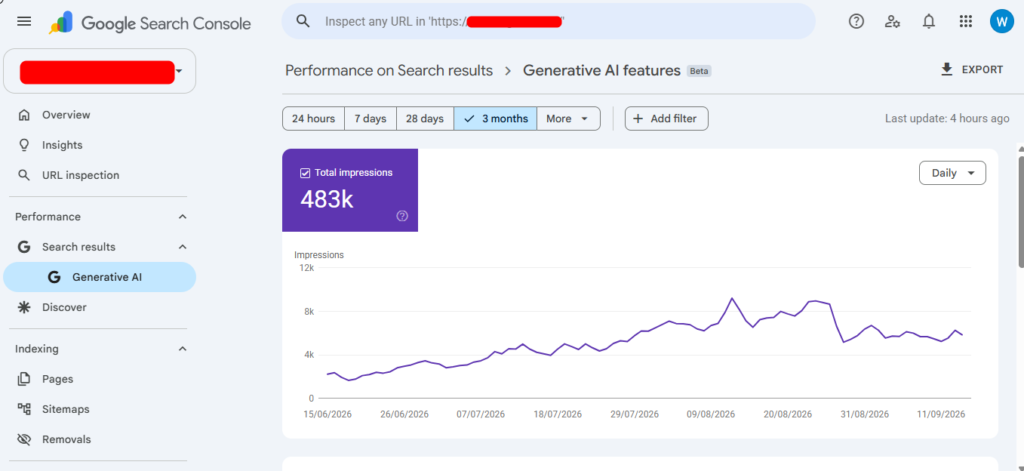The image size is (1024, 471).
Task: Open Sitemaps in sidebar
Action: (x=99, y=409)
